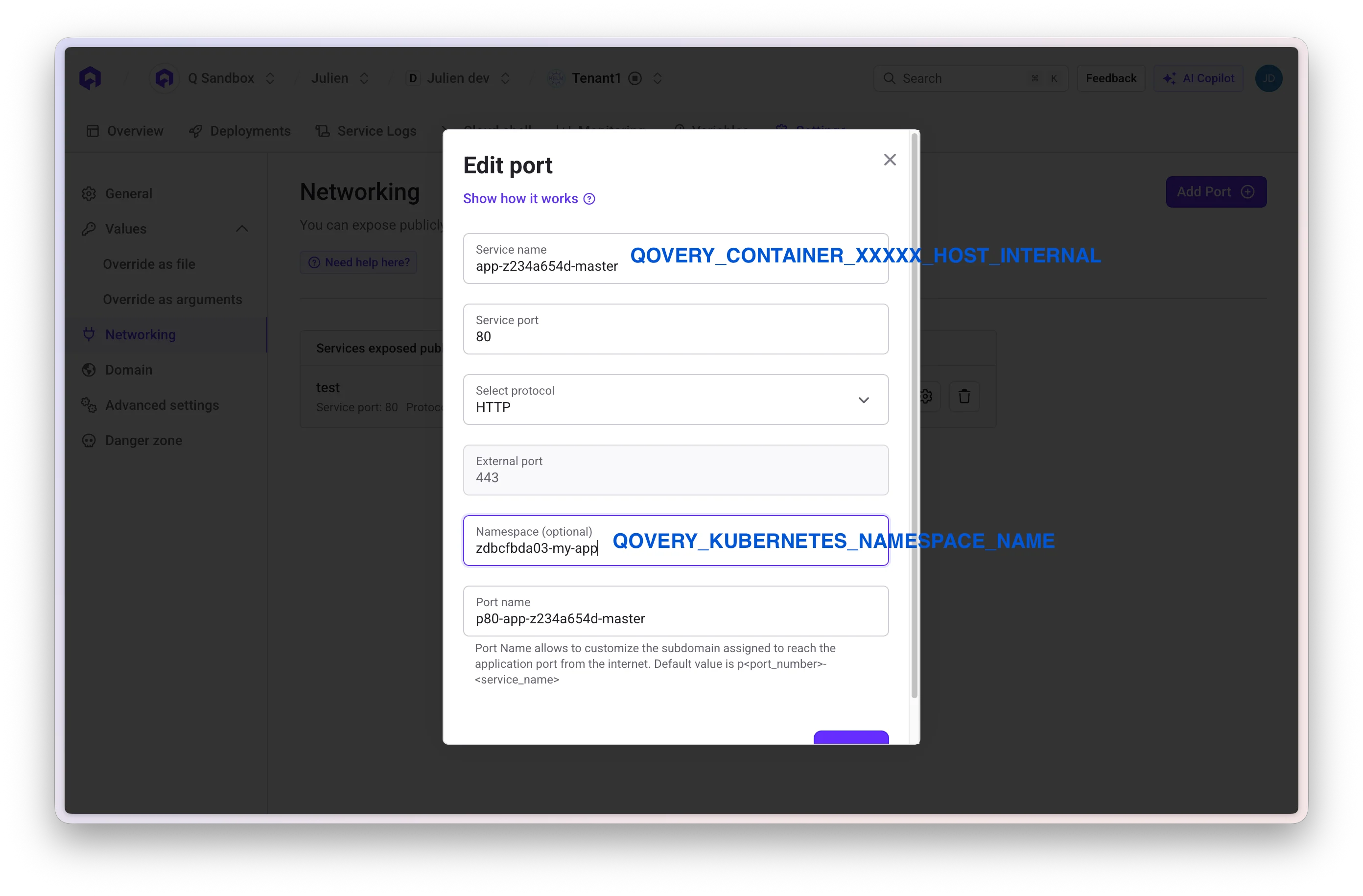Switch to the Deployments tab
The height and width of the screenshot is (896, 1363).
point(239,131)
